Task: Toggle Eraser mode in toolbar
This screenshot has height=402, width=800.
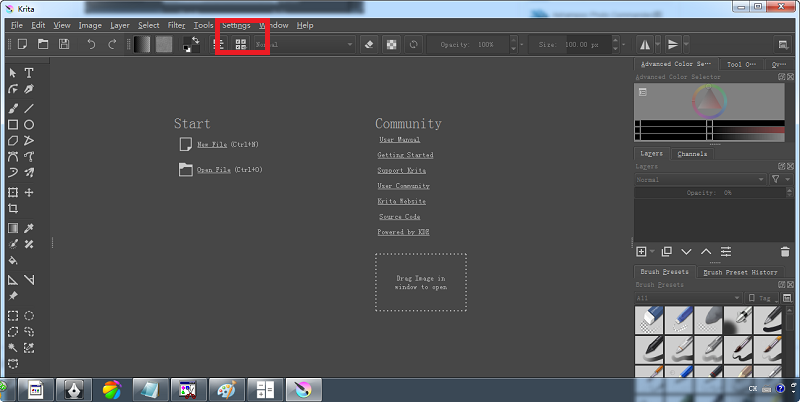Action: tap(369, 44)
